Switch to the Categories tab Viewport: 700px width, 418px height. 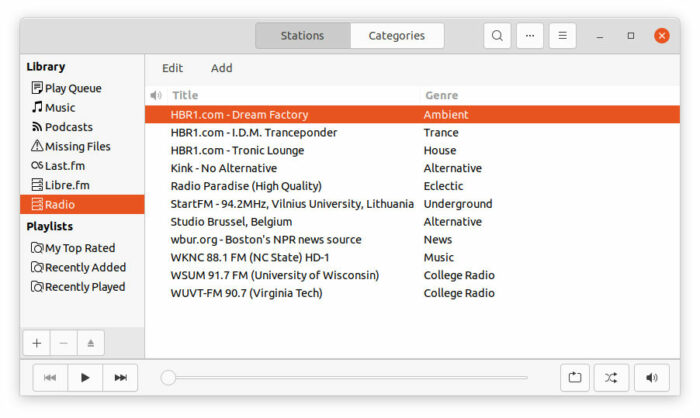[x=397, y=36]
